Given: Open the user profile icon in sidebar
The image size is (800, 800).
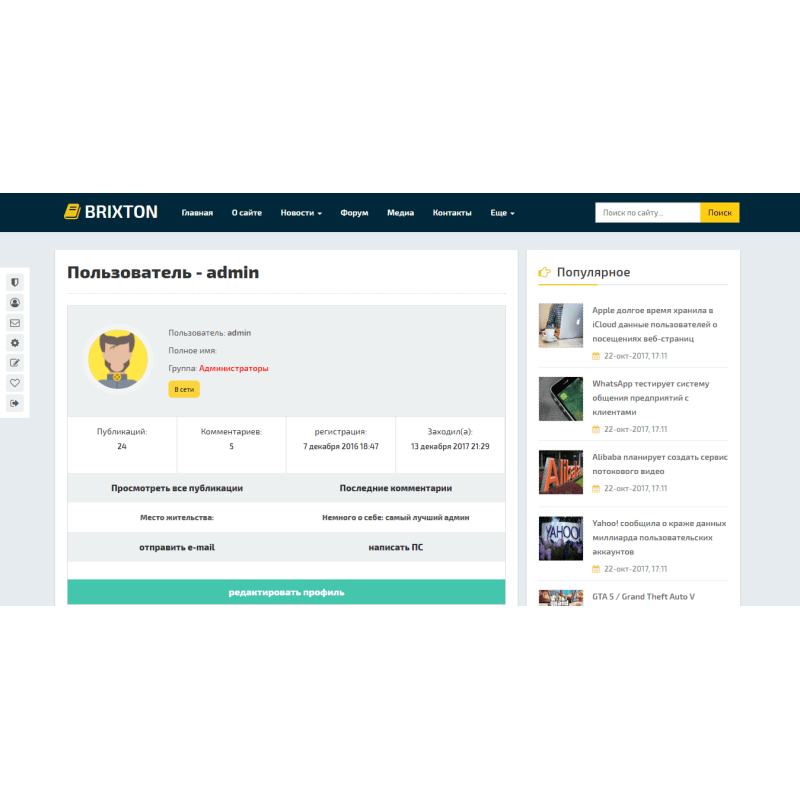Looking at the screenshot, I should (14, 302).
